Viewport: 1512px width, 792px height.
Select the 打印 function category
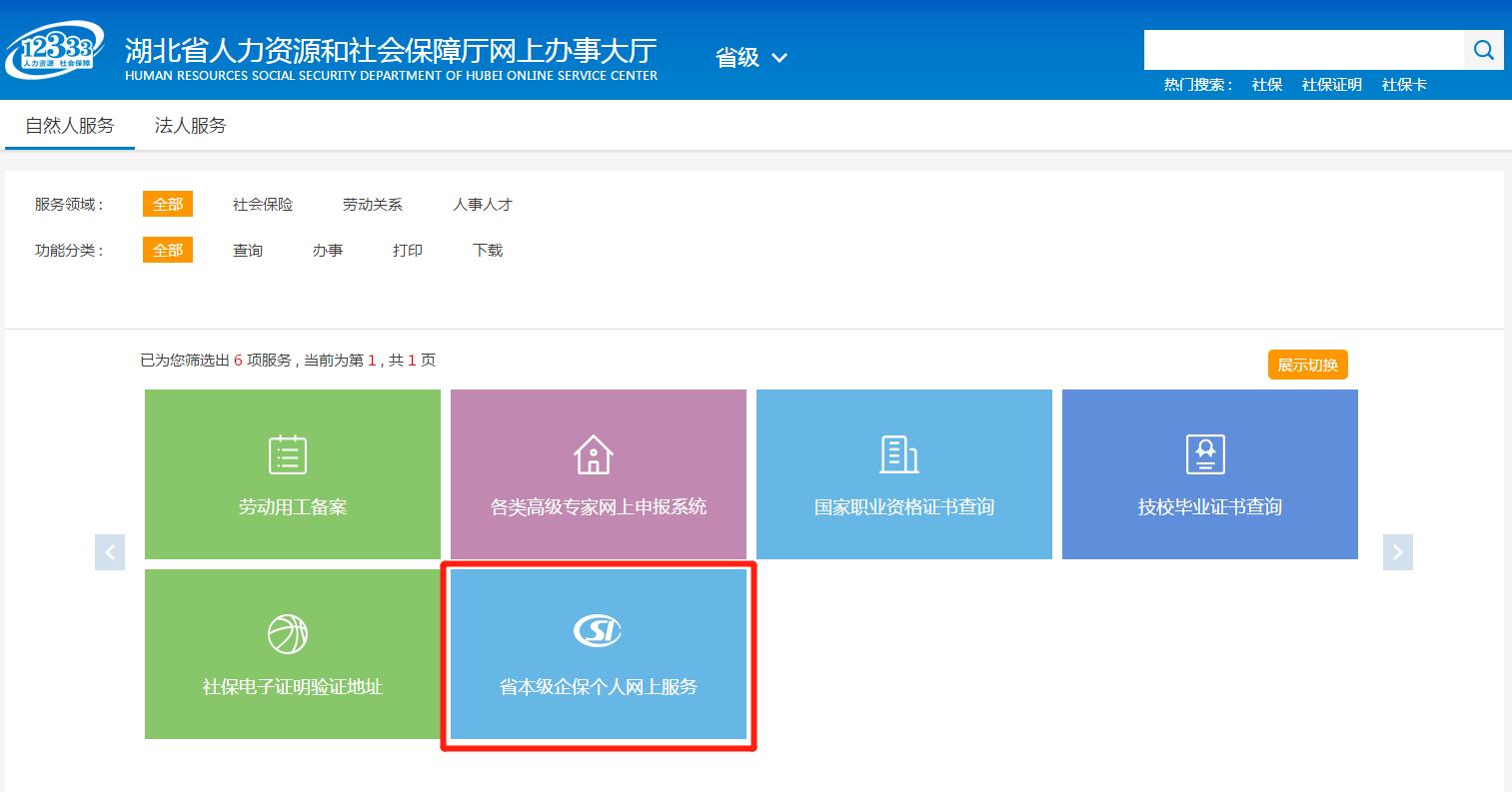(x=407, y=250)
